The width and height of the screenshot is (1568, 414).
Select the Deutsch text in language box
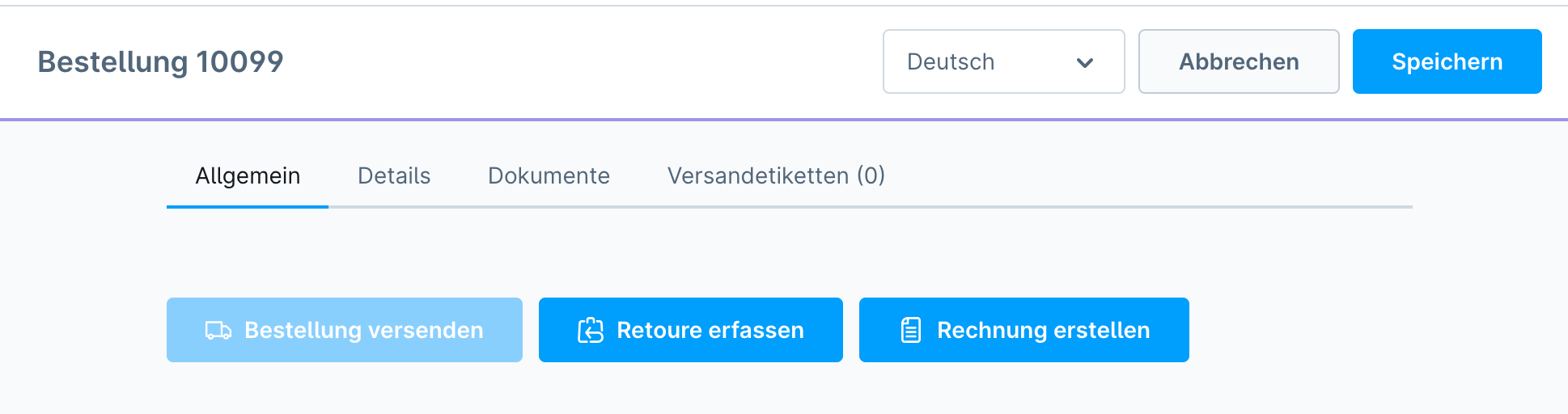(951, 61)
